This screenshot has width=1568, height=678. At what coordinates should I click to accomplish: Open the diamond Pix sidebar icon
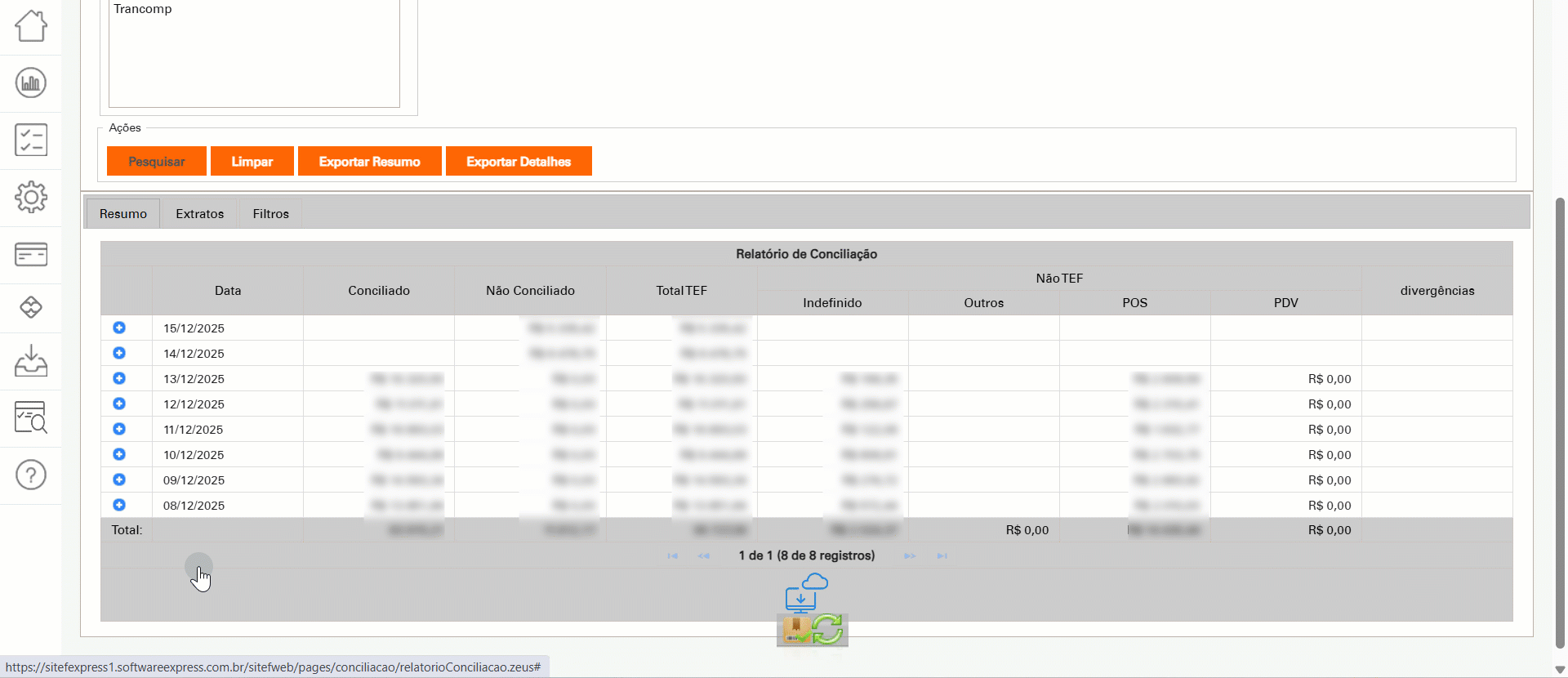tap(31, 307)
